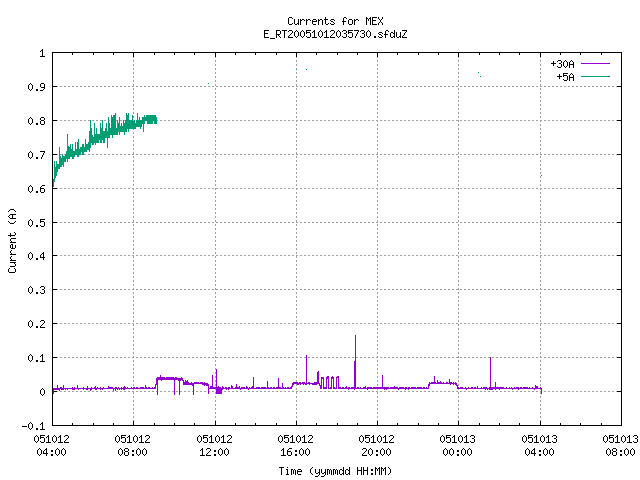Click the purple +30A legend line sample
The width and height of the screenshot is (640, 480).
[595, 64]
